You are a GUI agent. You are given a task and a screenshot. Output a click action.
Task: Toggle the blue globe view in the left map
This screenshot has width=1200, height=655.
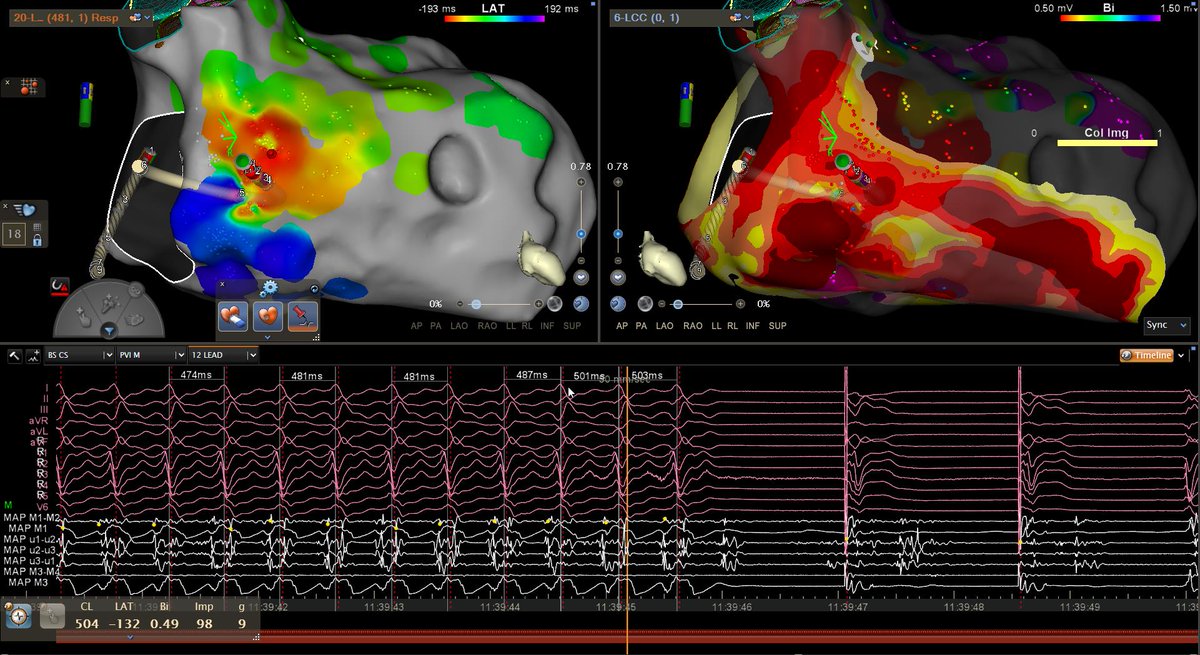581,304
